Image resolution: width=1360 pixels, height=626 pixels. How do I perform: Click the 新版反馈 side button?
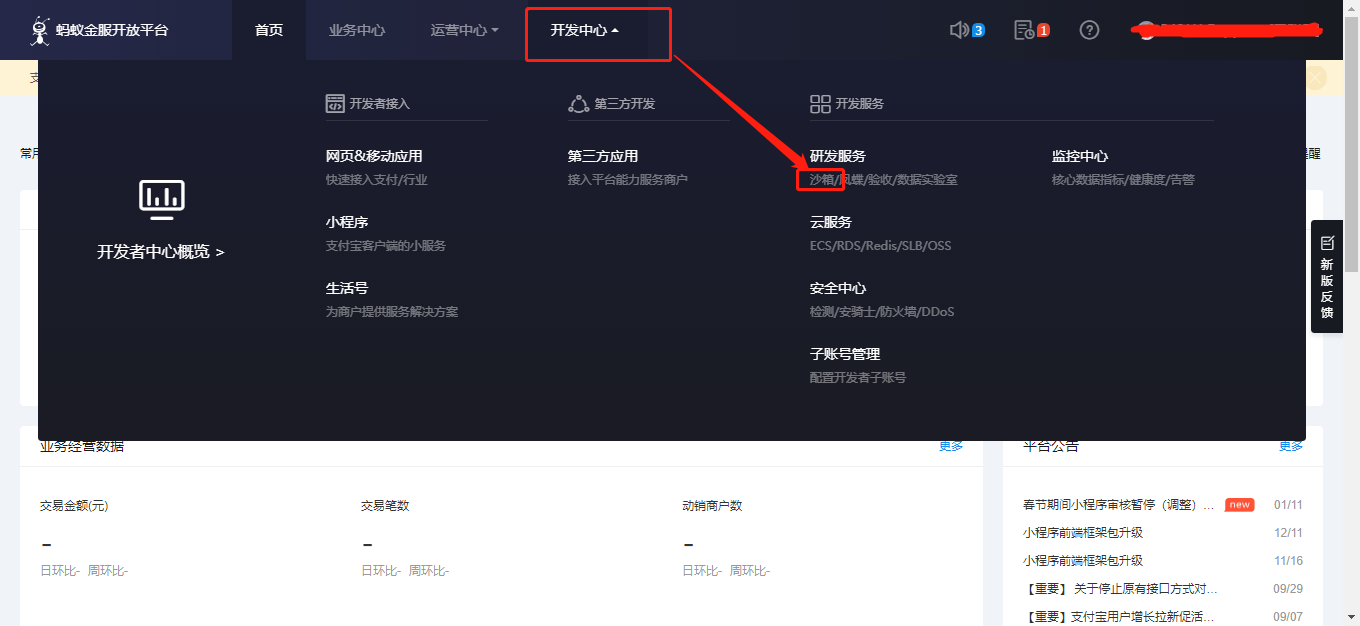[1327, 277]
